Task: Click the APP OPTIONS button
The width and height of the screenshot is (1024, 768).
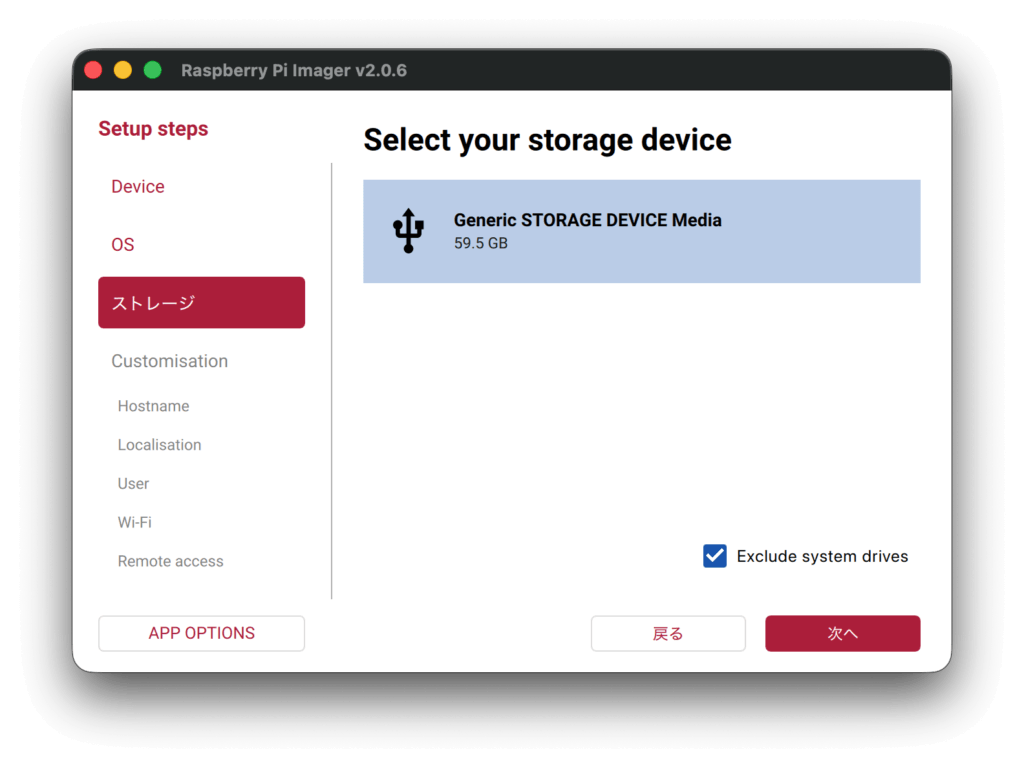Action: [201, 633]
